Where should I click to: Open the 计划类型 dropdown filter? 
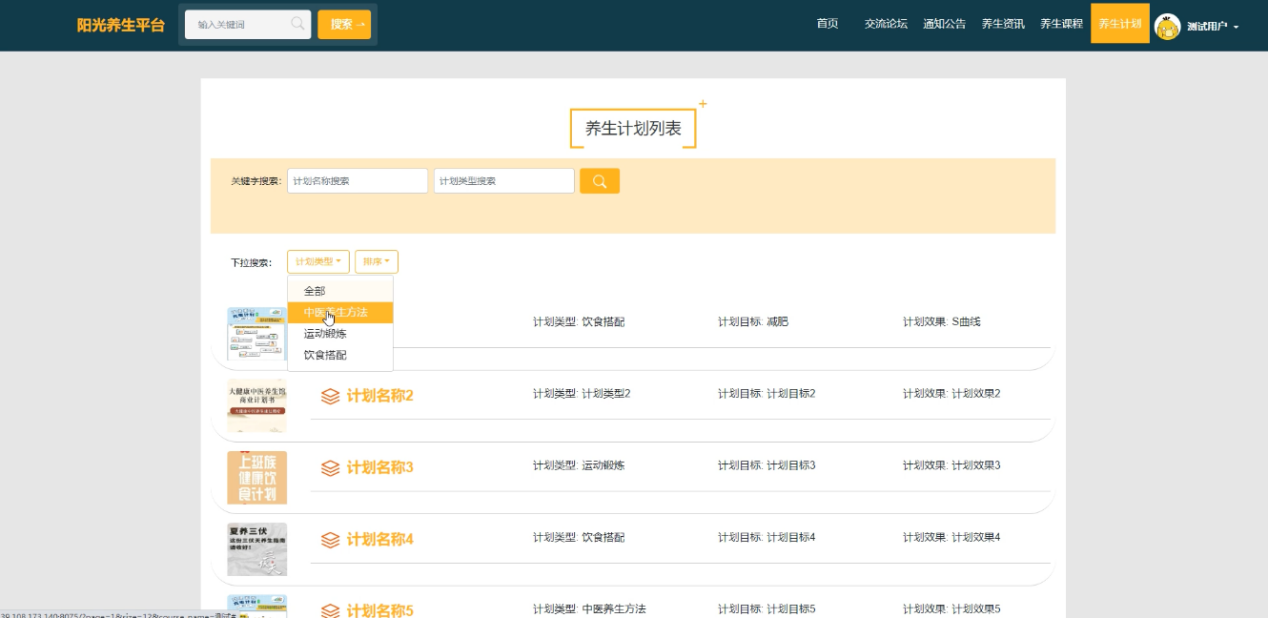(x=318, y=262)
